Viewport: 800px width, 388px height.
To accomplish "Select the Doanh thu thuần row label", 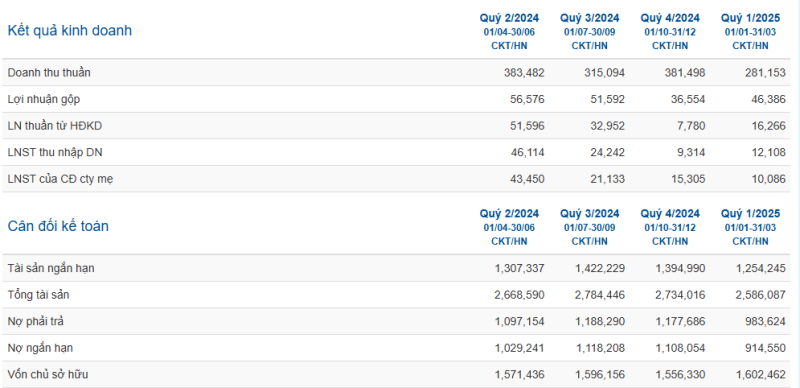I will [49, 72].
